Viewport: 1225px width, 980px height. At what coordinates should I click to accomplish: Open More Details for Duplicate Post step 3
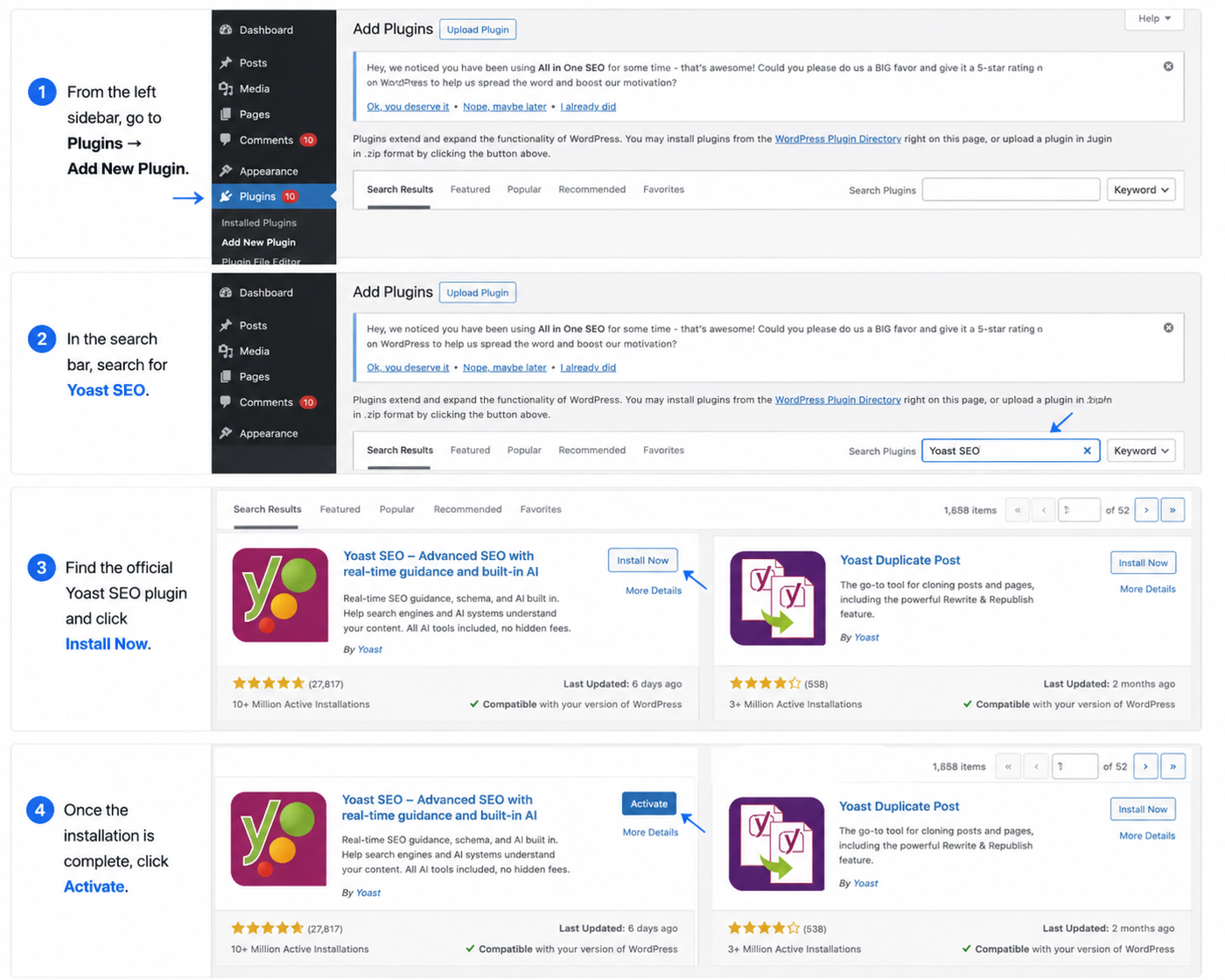click(x=1148, y=589)
